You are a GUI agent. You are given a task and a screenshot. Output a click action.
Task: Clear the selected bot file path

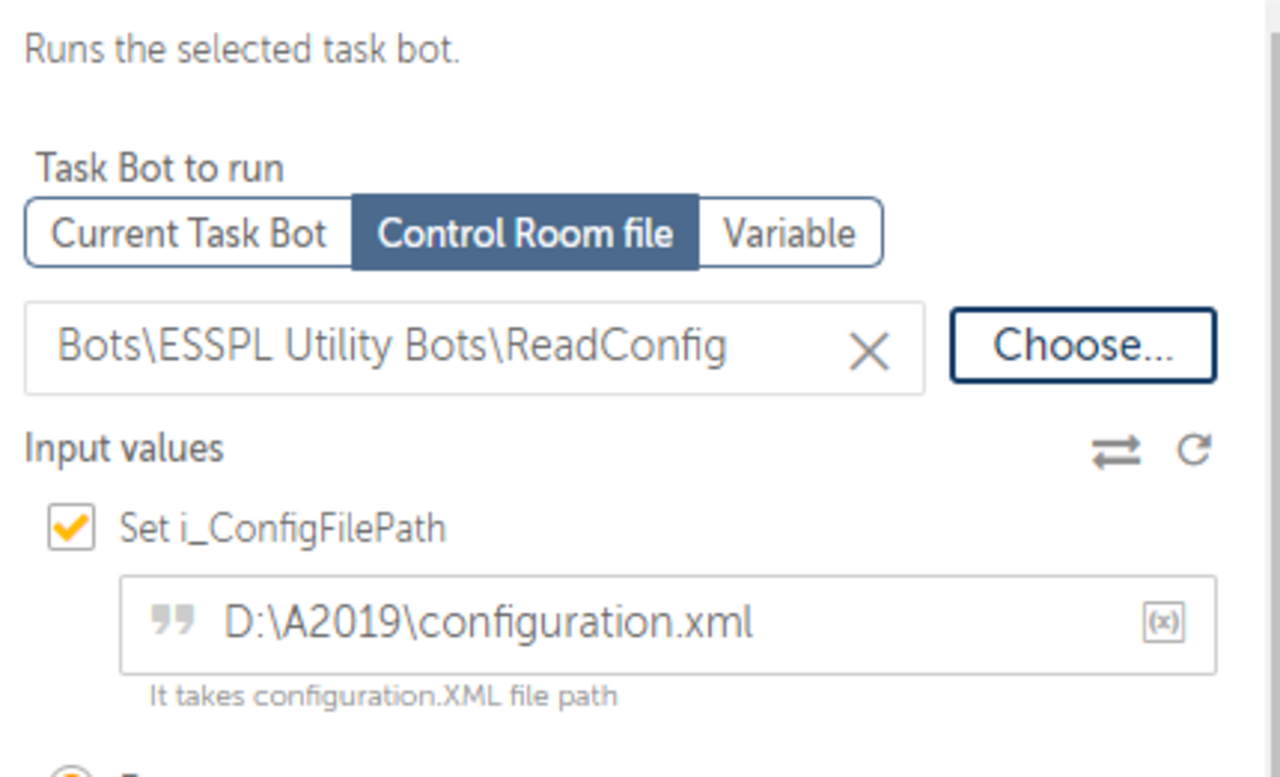click(868, 351)
